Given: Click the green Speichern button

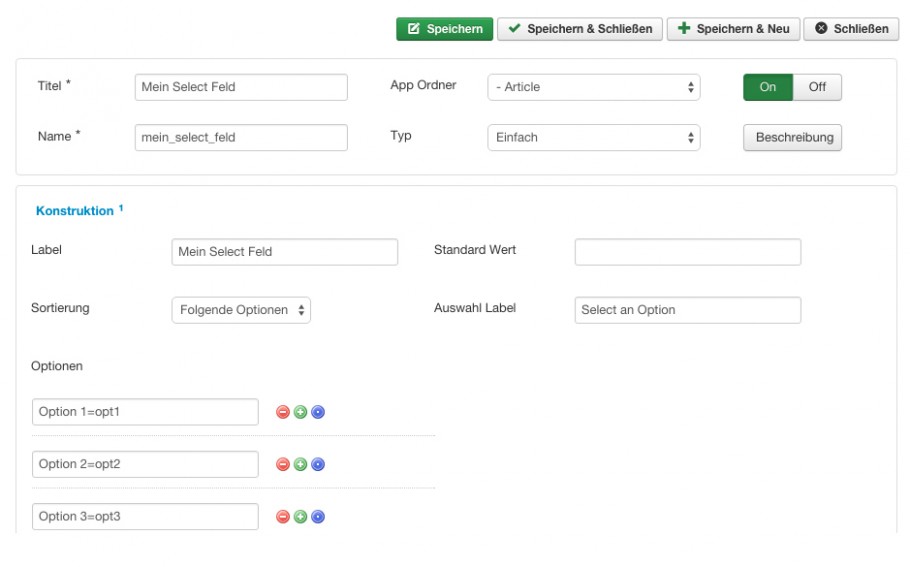Looking at the screenshot, I should (445, 29).
